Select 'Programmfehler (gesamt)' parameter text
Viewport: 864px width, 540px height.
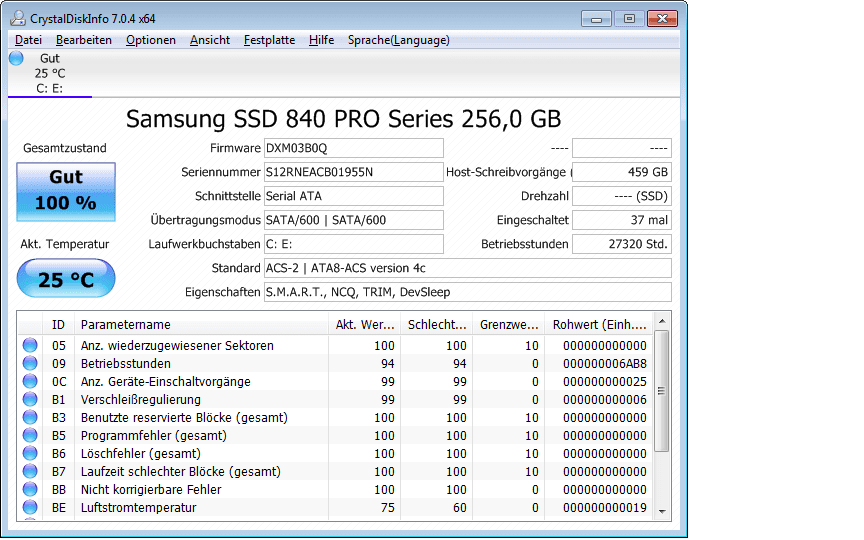pos(154,435)
